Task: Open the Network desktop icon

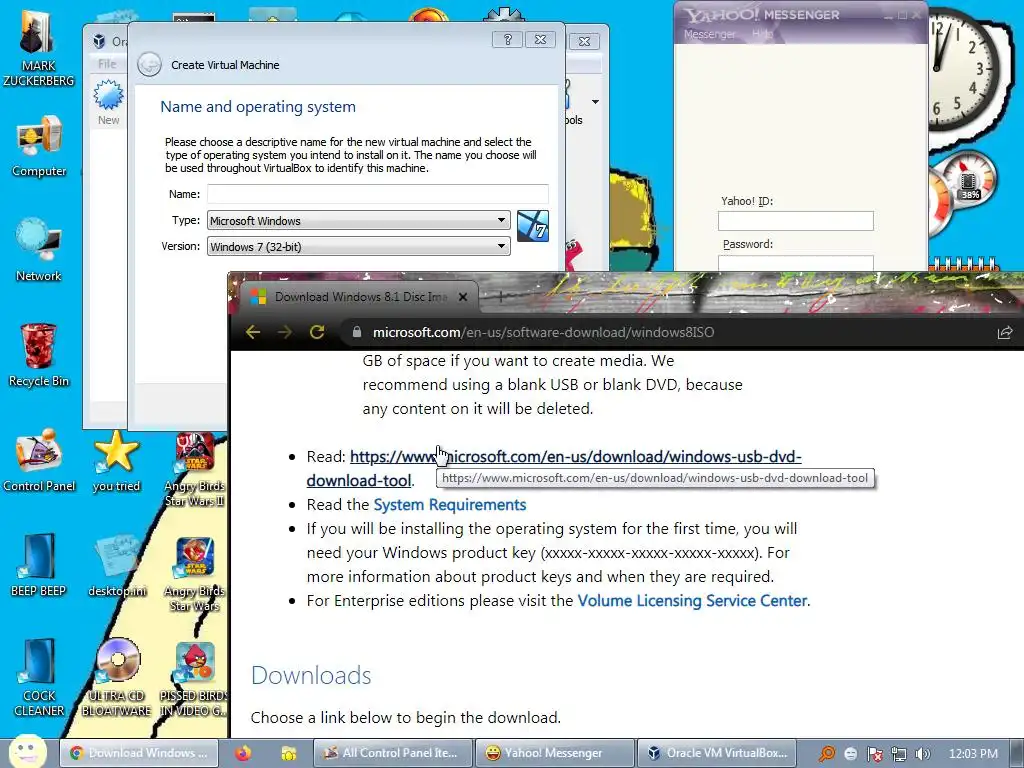Action: tap(39, 250)
